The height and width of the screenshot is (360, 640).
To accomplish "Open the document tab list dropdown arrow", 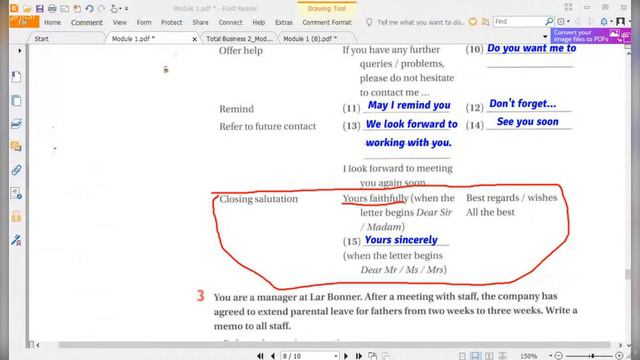I will point(545,37).
